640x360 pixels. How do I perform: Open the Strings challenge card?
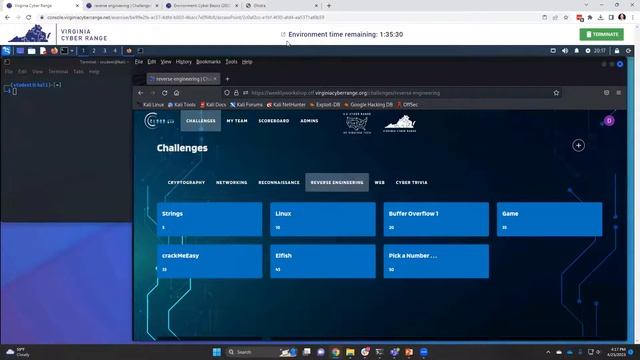click(209, 219)
